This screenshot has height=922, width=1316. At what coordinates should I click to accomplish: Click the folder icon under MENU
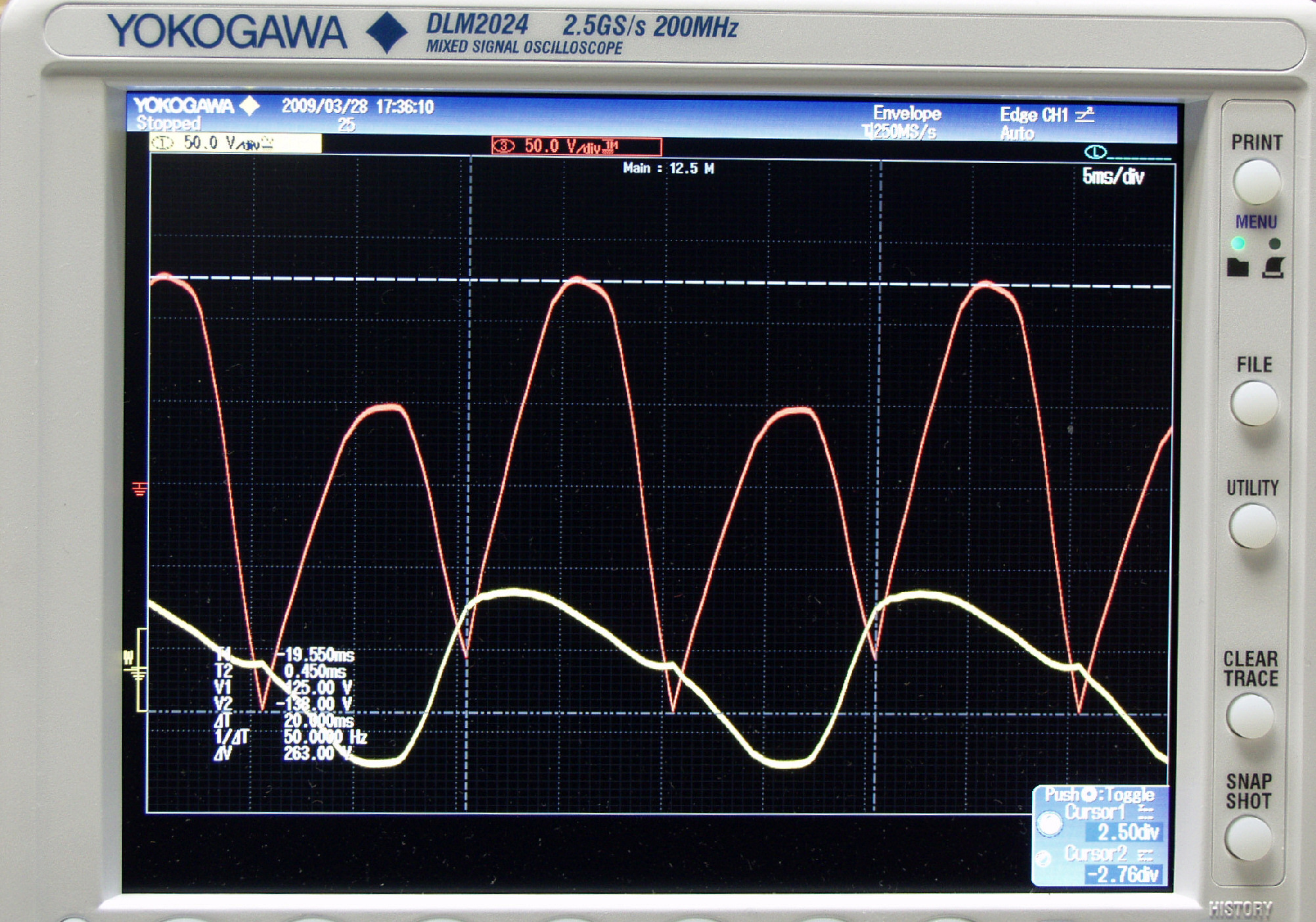1238,267
